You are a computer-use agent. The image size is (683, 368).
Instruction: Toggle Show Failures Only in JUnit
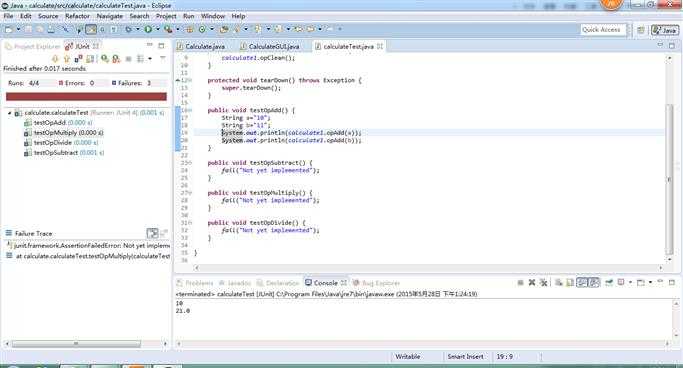click(x=78, y=58)
